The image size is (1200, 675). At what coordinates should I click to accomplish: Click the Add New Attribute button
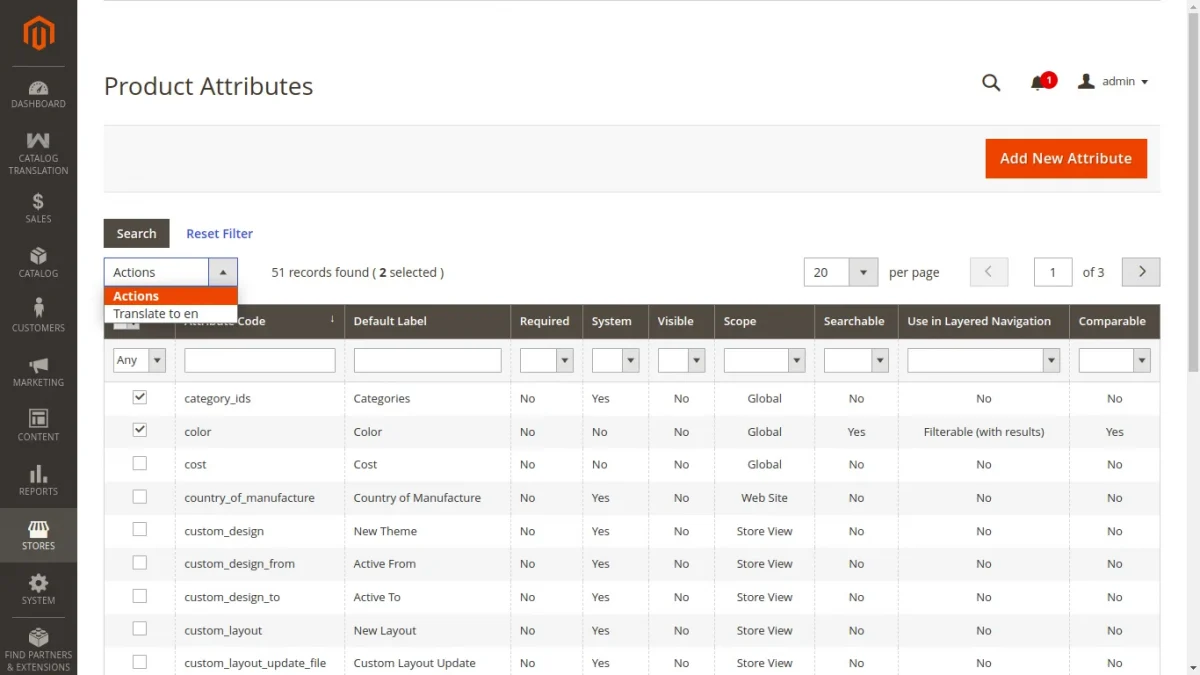pyautogui.click(x=1066, y=158)
